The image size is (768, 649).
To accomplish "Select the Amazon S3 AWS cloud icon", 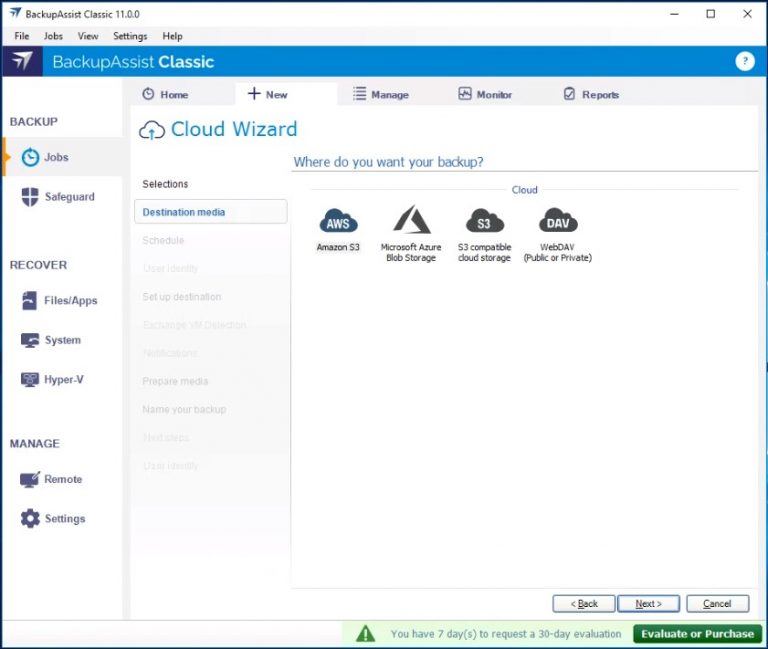I will [338, 222].
